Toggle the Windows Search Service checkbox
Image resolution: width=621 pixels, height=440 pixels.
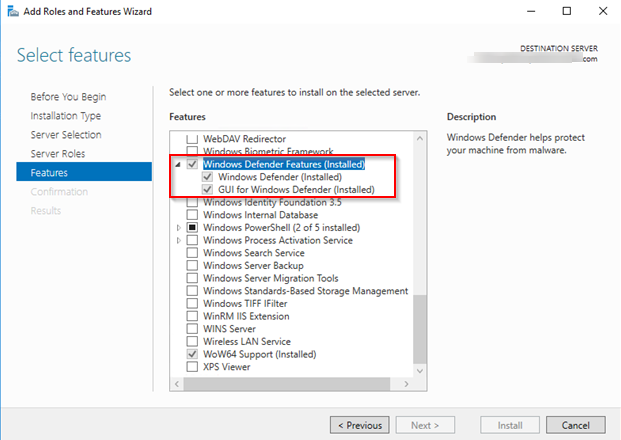tap(193, 253)
